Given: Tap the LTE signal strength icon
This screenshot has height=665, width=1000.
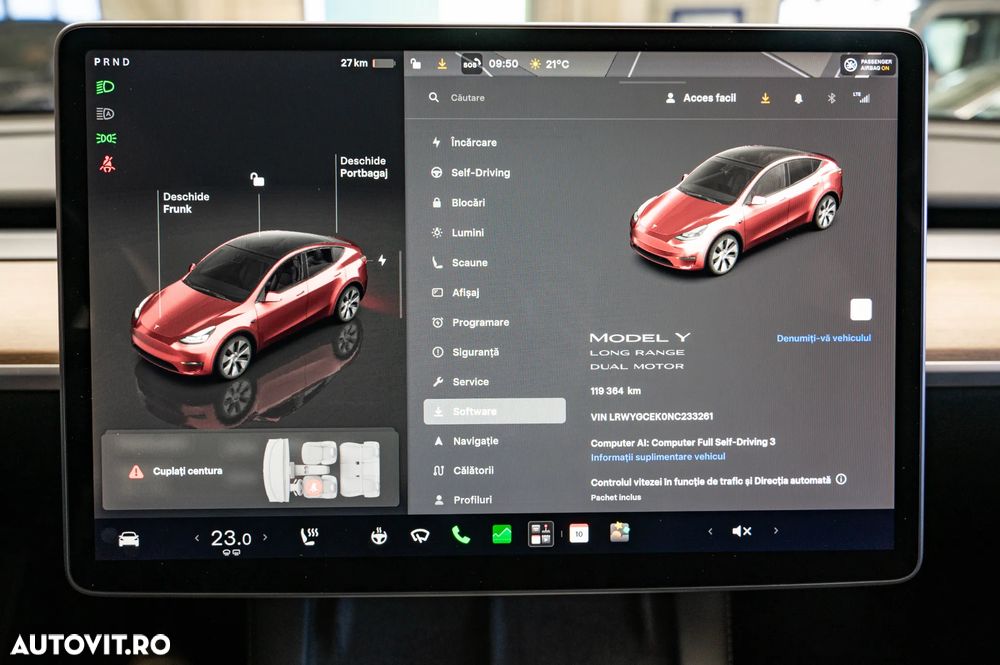Looking at the screenshot, I should coord(861,98).
